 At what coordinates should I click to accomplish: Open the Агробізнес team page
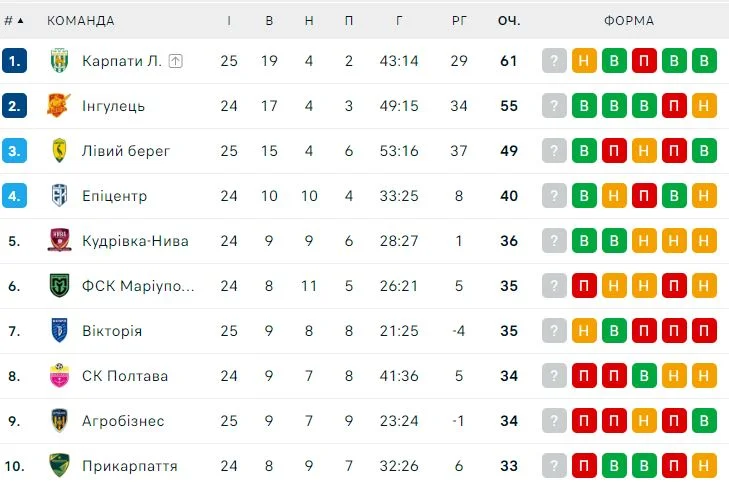tap(123, 421)
